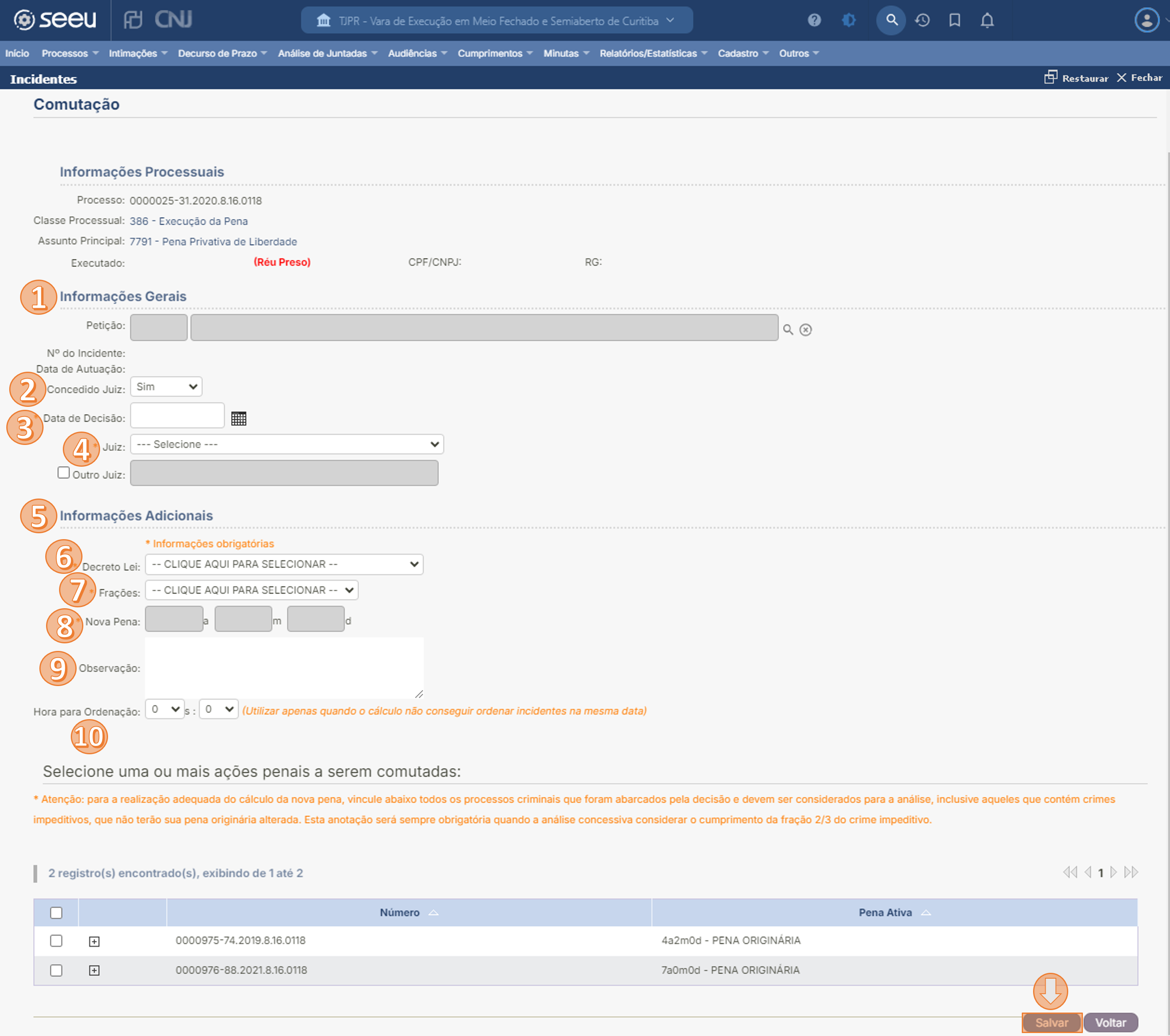Click the Data de Decisão input field

click(x=178, y=415)
